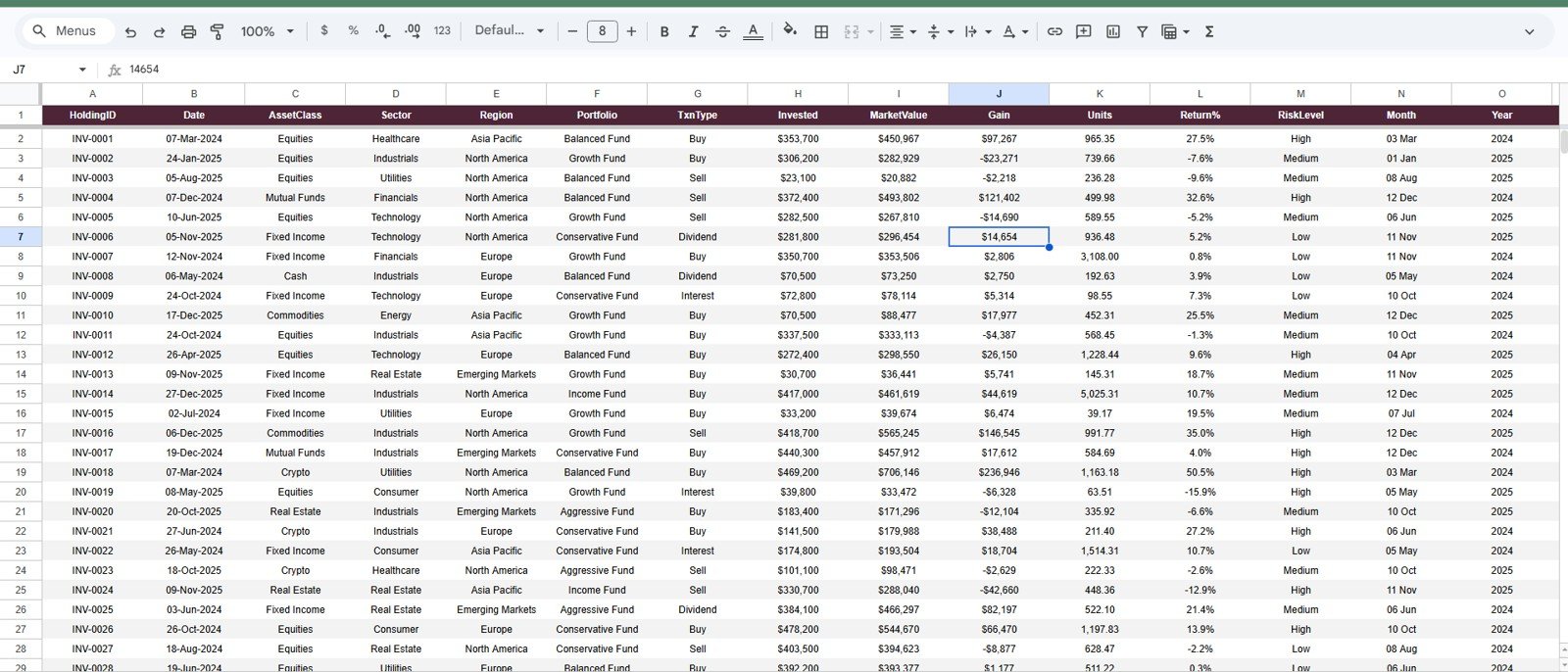Select row 7 header
Viewport: 1568px width, 672px height.
tap(21, 237)
